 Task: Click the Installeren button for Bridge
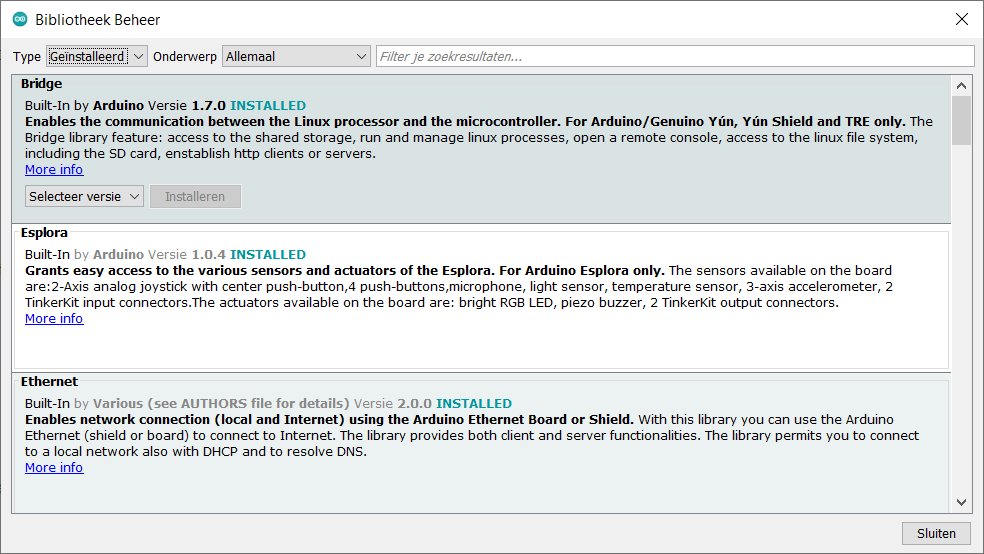click(195, 196)
